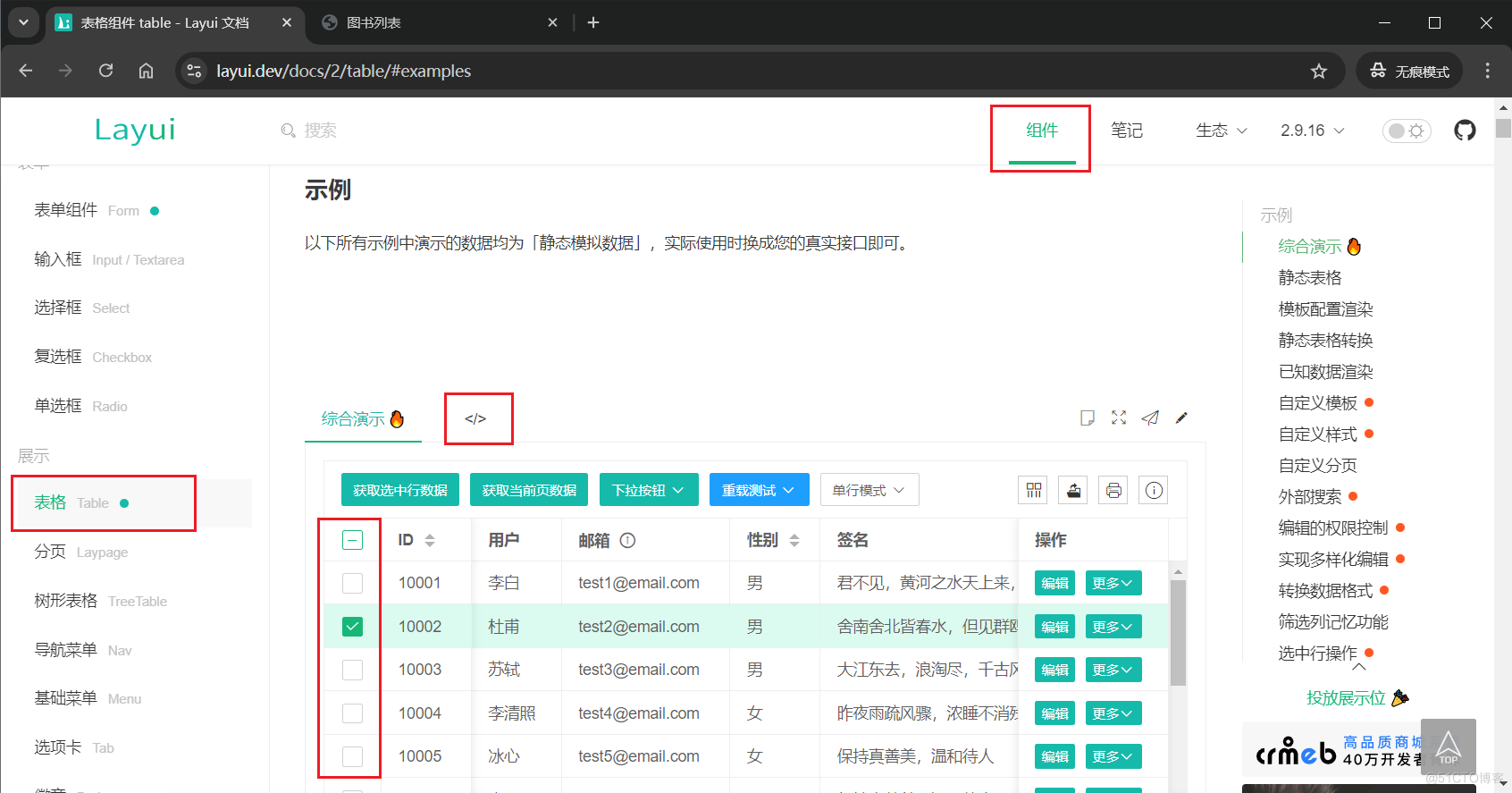Open the column filter icon in table toolbar
Viewport: 1512px width, 793px height.
click(x=1034, y=490)
